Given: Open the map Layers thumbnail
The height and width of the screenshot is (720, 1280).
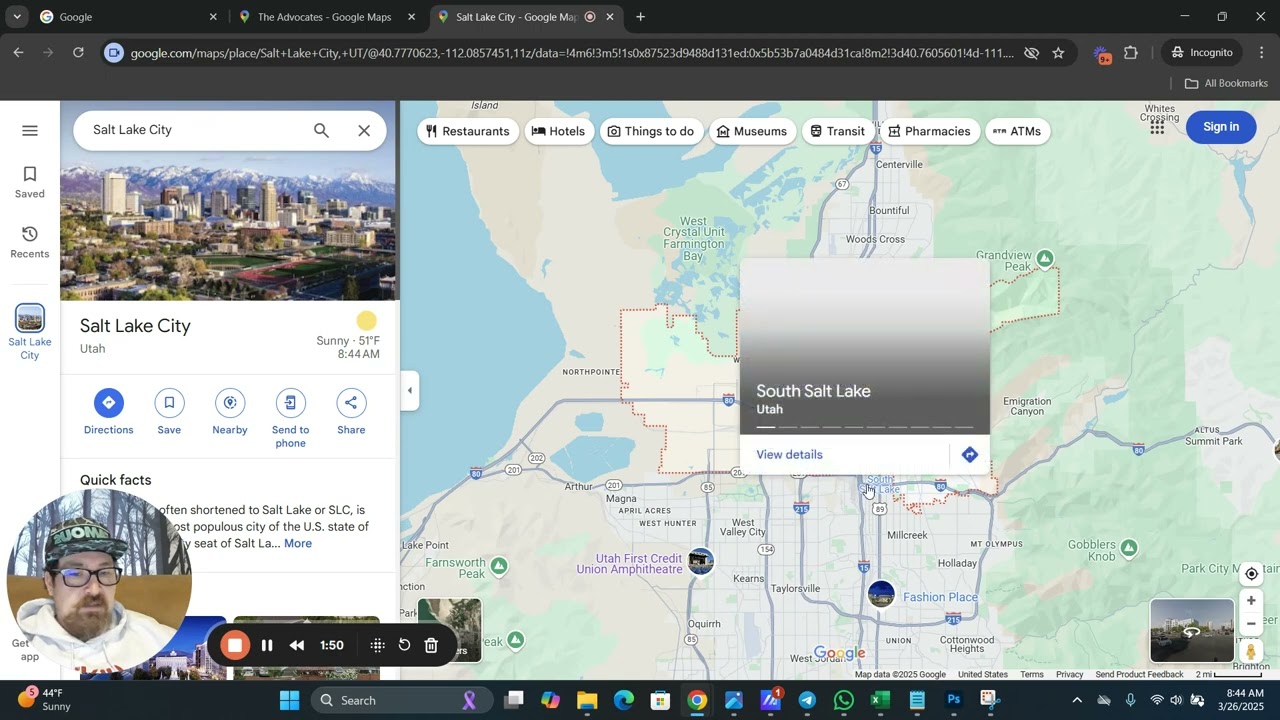Looking at the screenshot, I should click(x=449, y=630).
